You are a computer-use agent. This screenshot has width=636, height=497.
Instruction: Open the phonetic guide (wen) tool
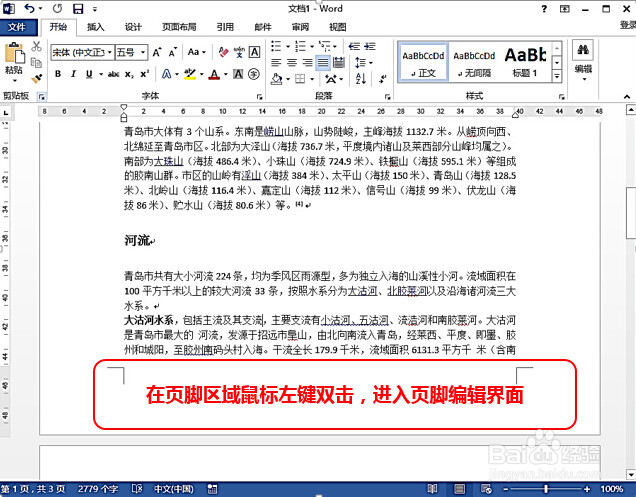tap(239, 52)
